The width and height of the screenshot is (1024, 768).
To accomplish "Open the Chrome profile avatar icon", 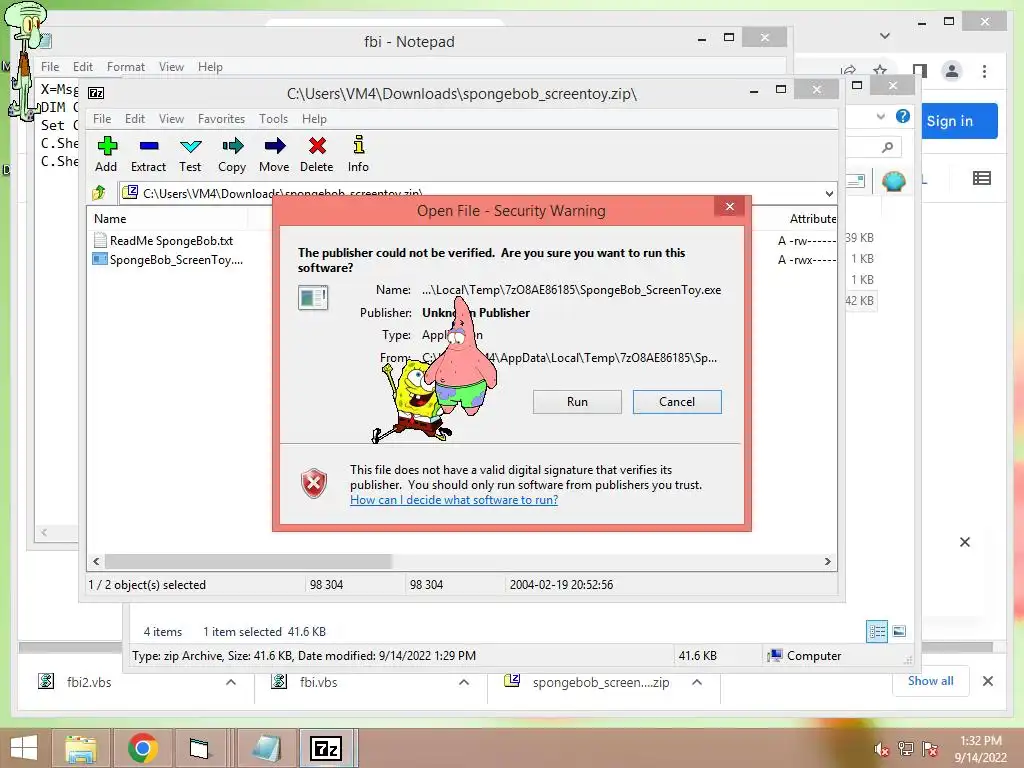I will (x=952, y=71).
